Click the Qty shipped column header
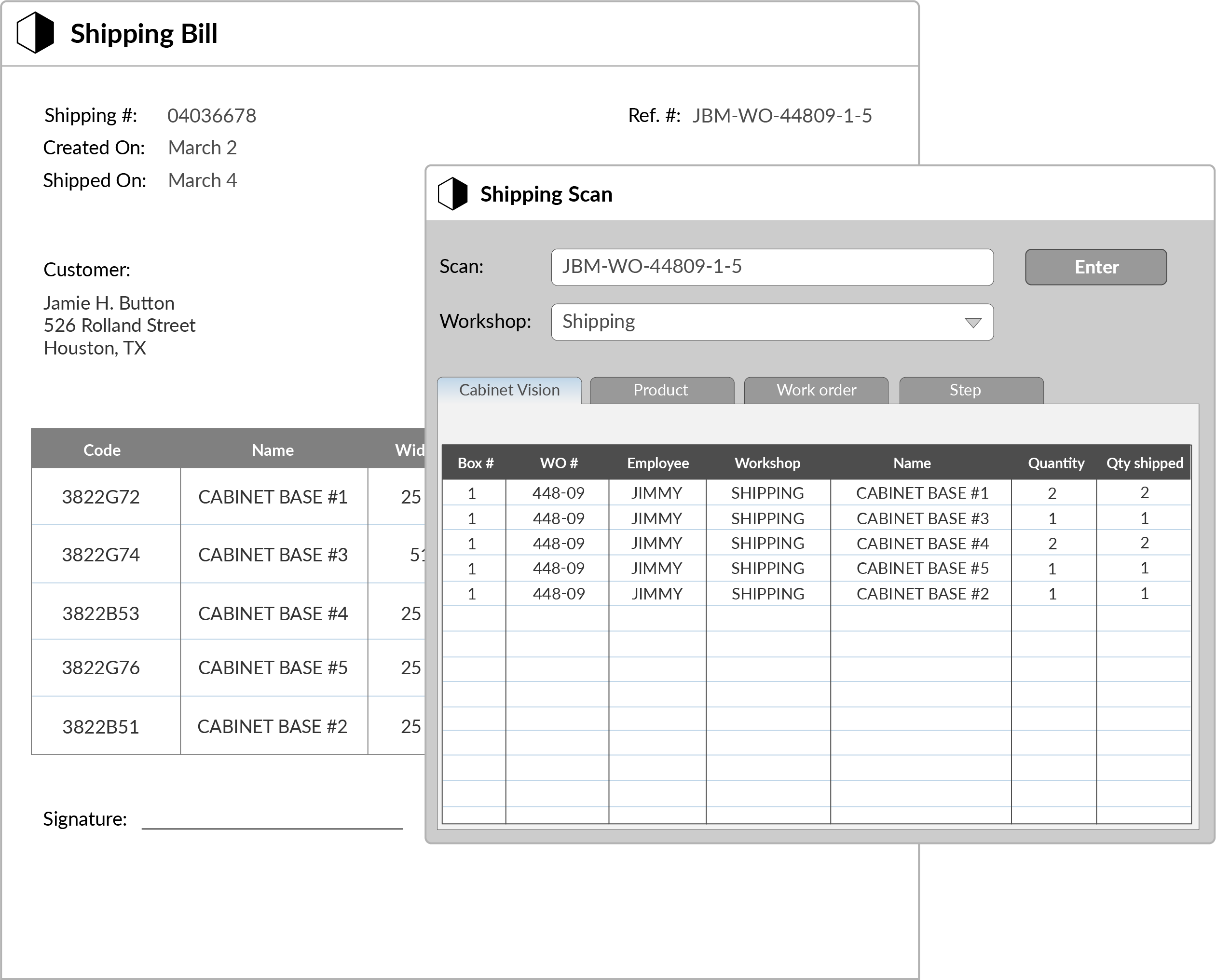Screen dimensions: 1216x980 pos(1144,463)
